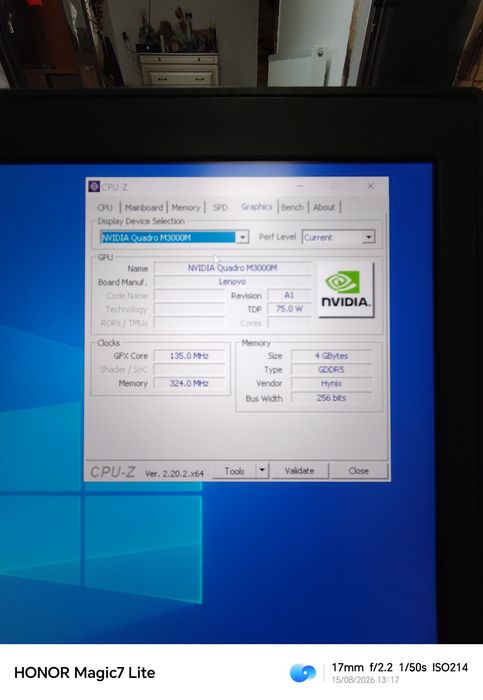Click the Revision value A1

pyautogui.click(x=289, y=295)
